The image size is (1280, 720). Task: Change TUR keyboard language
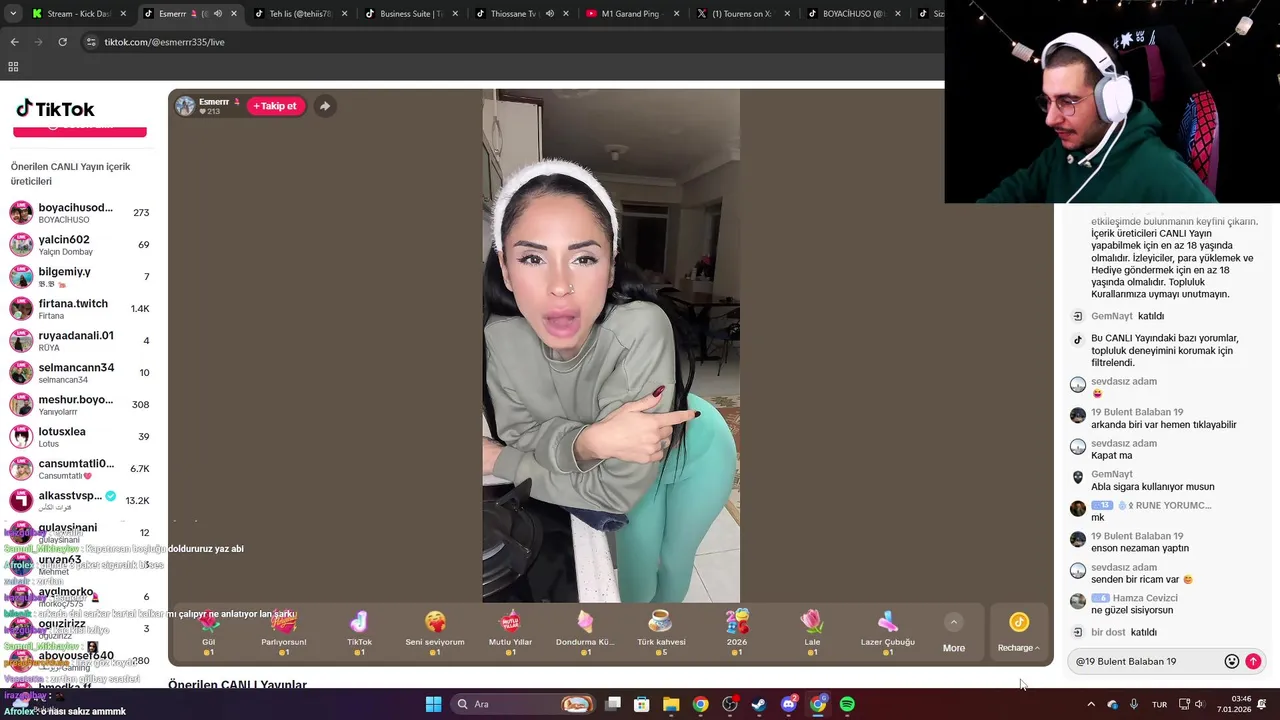1159,704
